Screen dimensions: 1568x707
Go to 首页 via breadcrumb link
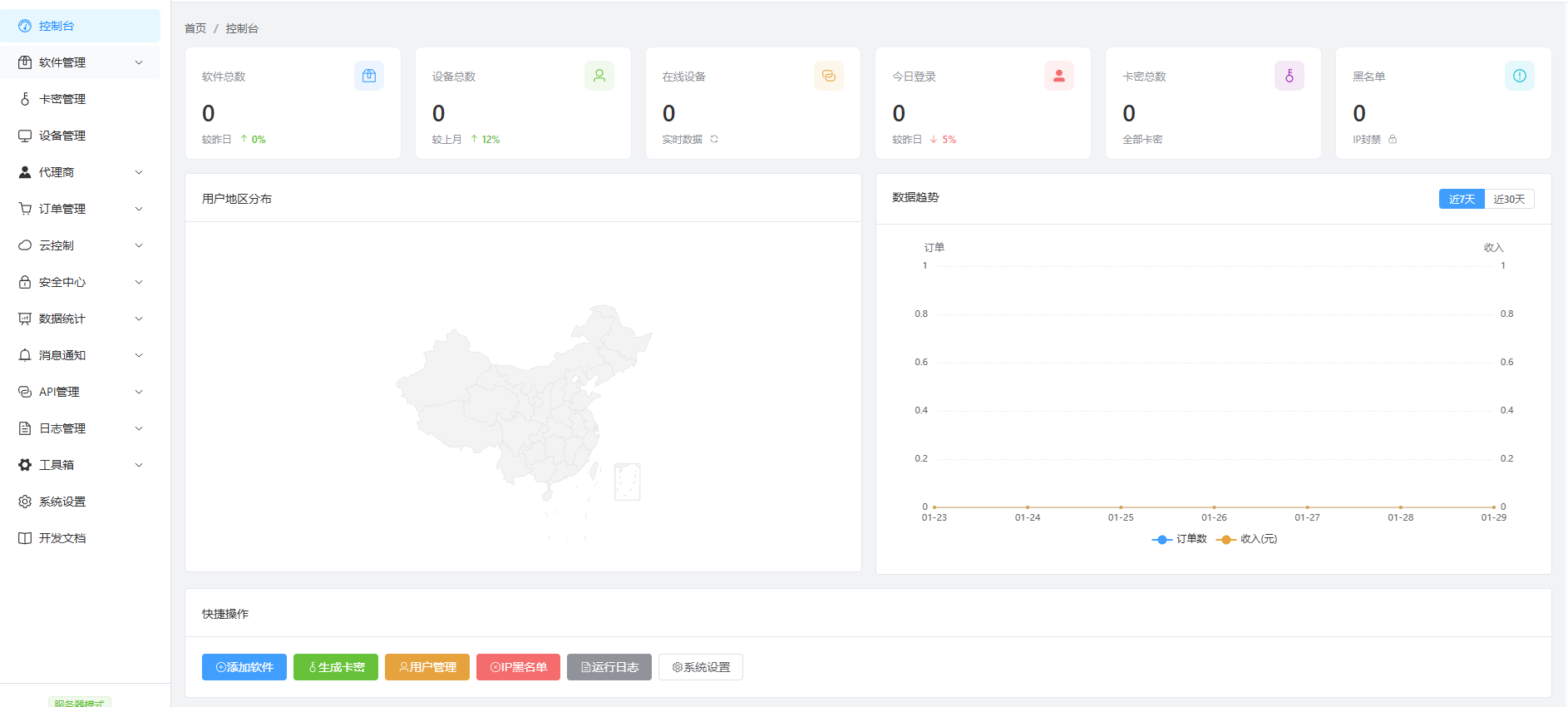pos(195,28)
